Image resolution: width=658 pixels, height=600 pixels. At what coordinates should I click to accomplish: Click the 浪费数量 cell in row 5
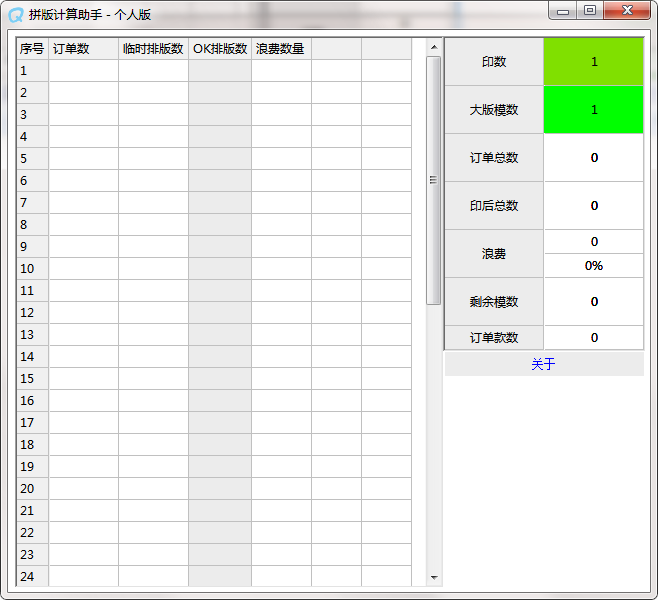coord(281,159)
